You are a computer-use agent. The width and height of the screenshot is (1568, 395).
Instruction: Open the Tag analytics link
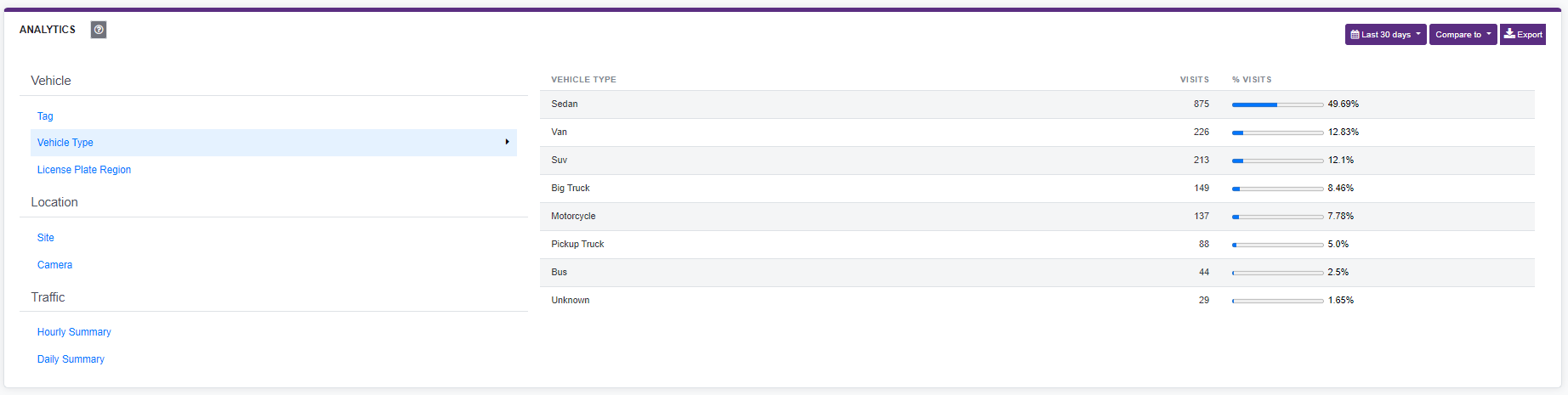45,116
